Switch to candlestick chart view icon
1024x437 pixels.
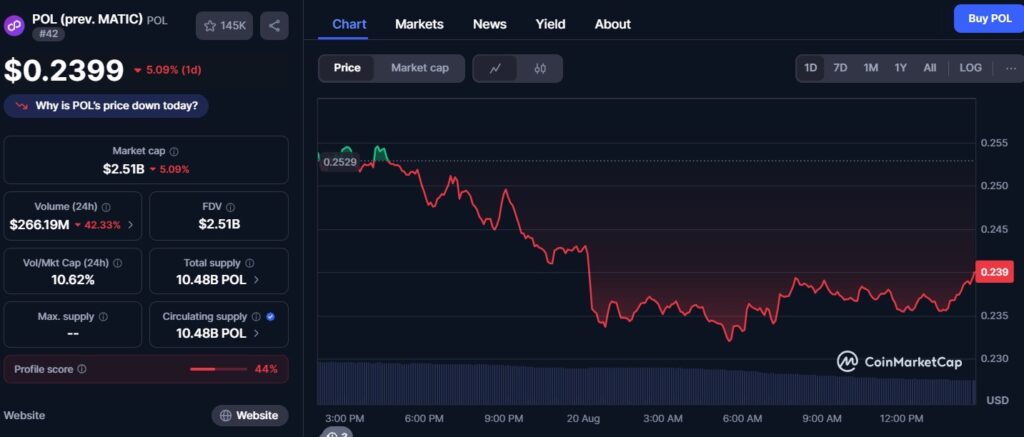pyautogui.click(x=540, y=68)
